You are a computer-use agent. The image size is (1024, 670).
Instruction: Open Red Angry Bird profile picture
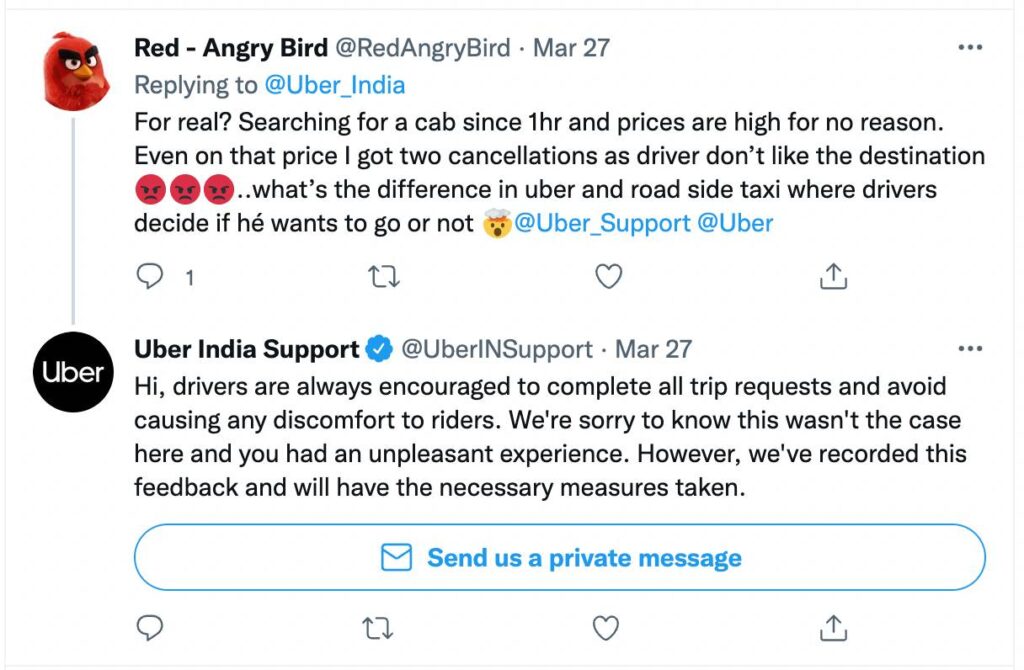pos(76,70)
